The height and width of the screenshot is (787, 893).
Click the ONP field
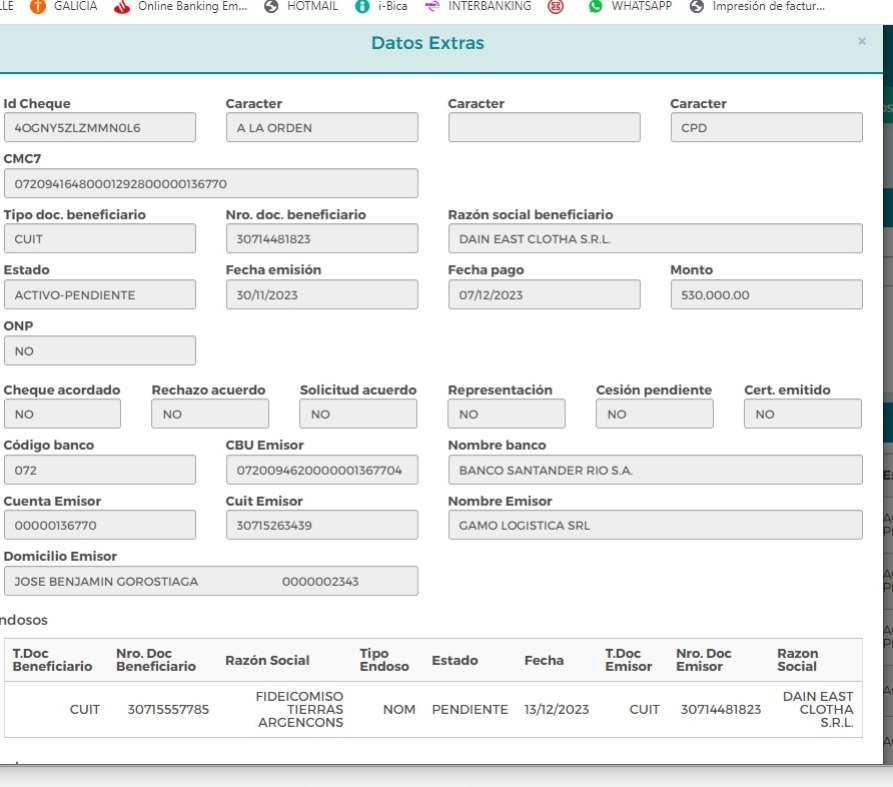click(x=100, y=350)
